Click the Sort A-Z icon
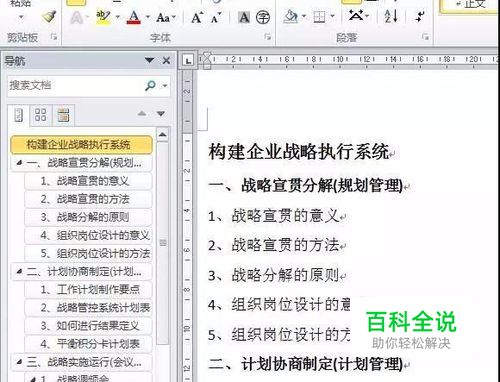 click(391, 16)
